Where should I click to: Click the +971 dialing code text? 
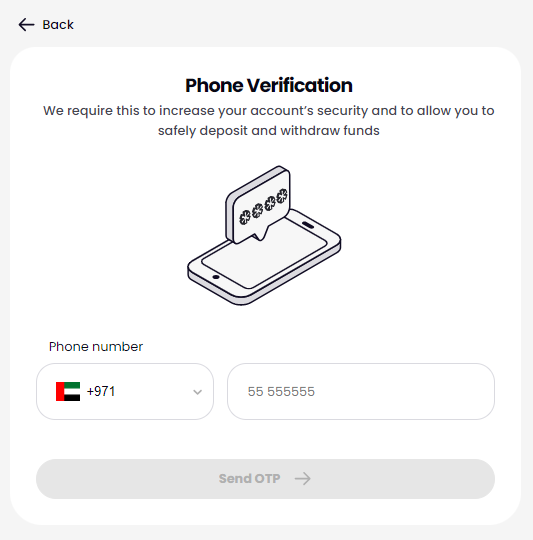coord(101,392)
